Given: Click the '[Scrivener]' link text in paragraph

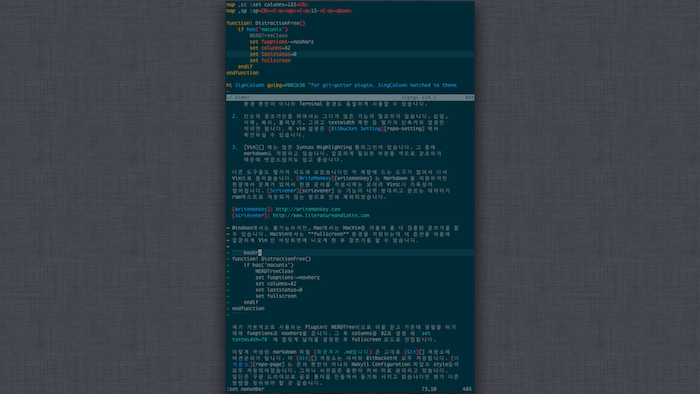Looking at the screenshot, I should point(283,191).
